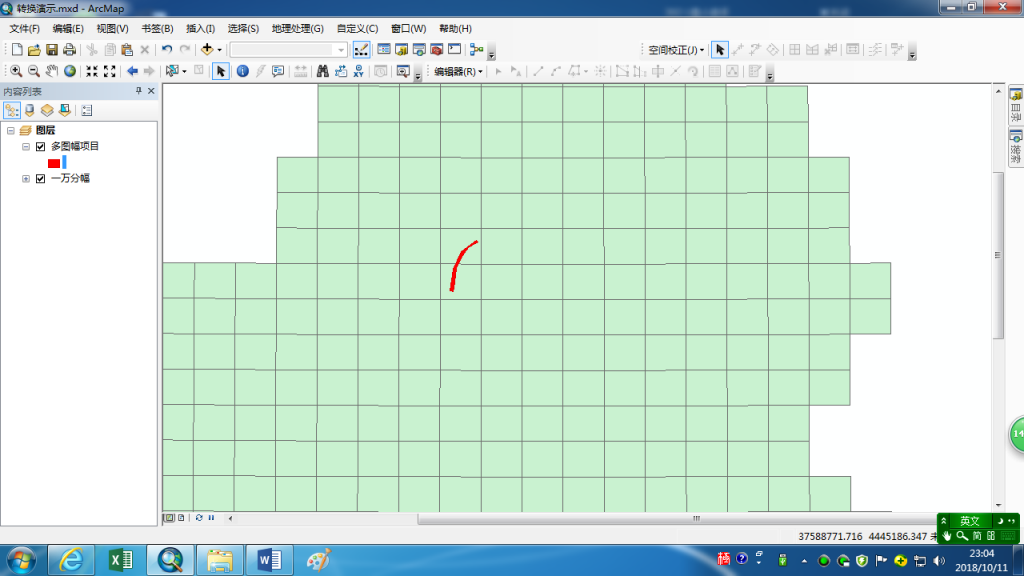Open the 地理处理(G) menu
Viewport: 1024px width, 576px height.
297,29
